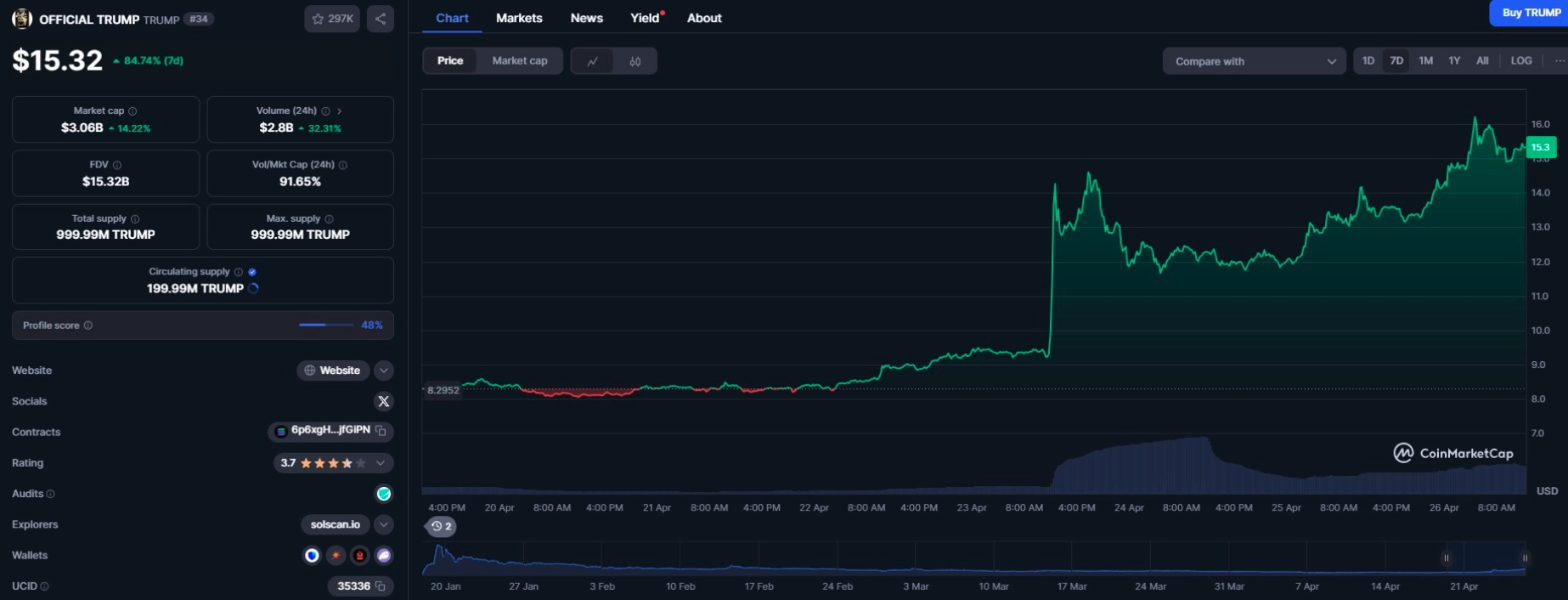The height and width of the screenshot is (600, 1568).
Task: Expand the 3.7 Rating dropdown
Action: [x=380, y=463]
